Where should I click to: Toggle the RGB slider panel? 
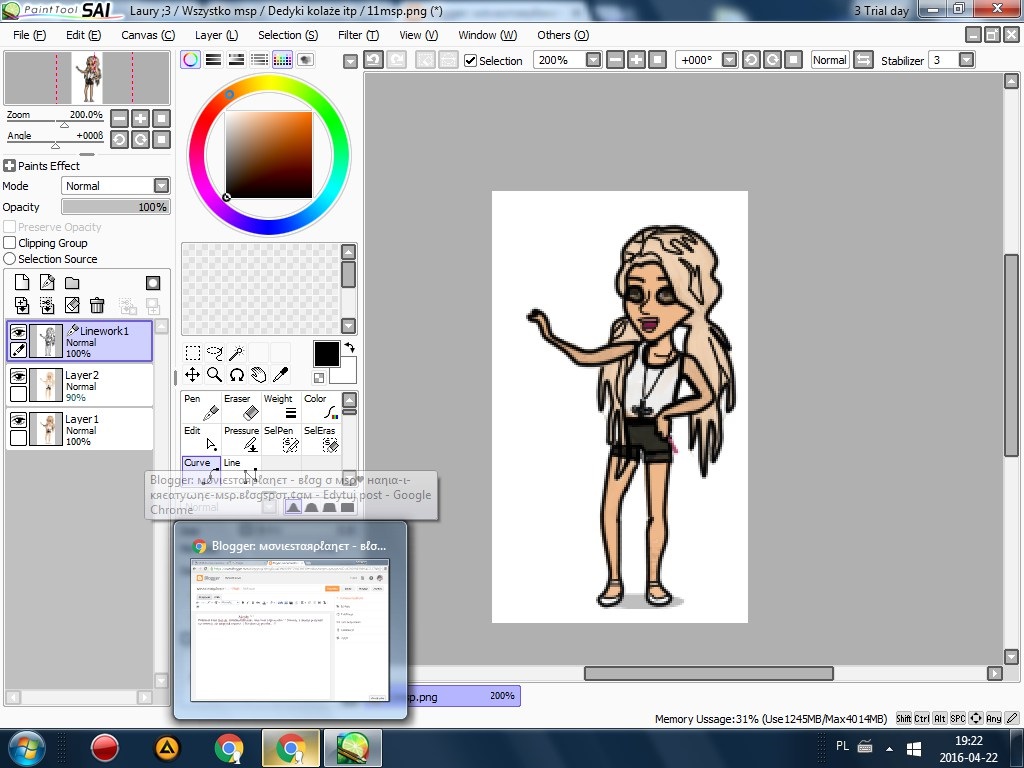214,60
